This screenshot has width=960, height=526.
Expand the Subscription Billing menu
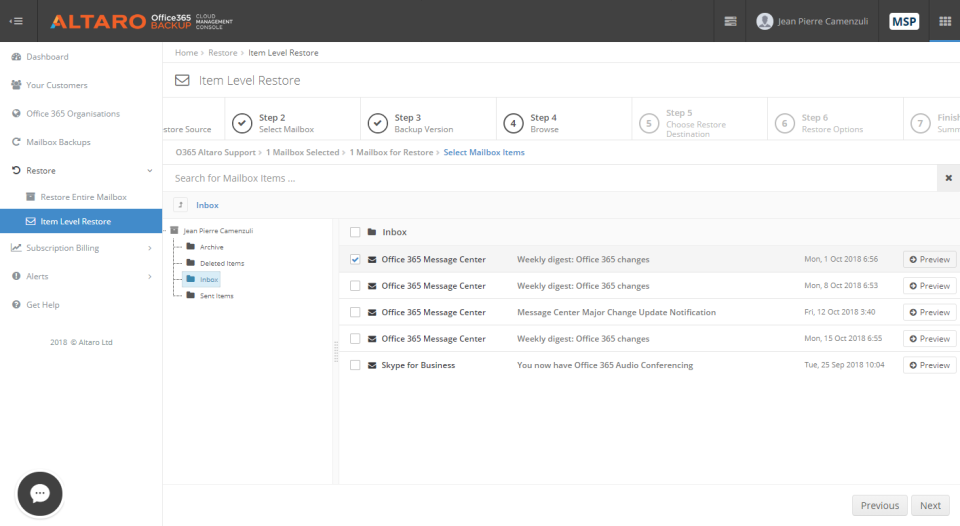(148, 248)
